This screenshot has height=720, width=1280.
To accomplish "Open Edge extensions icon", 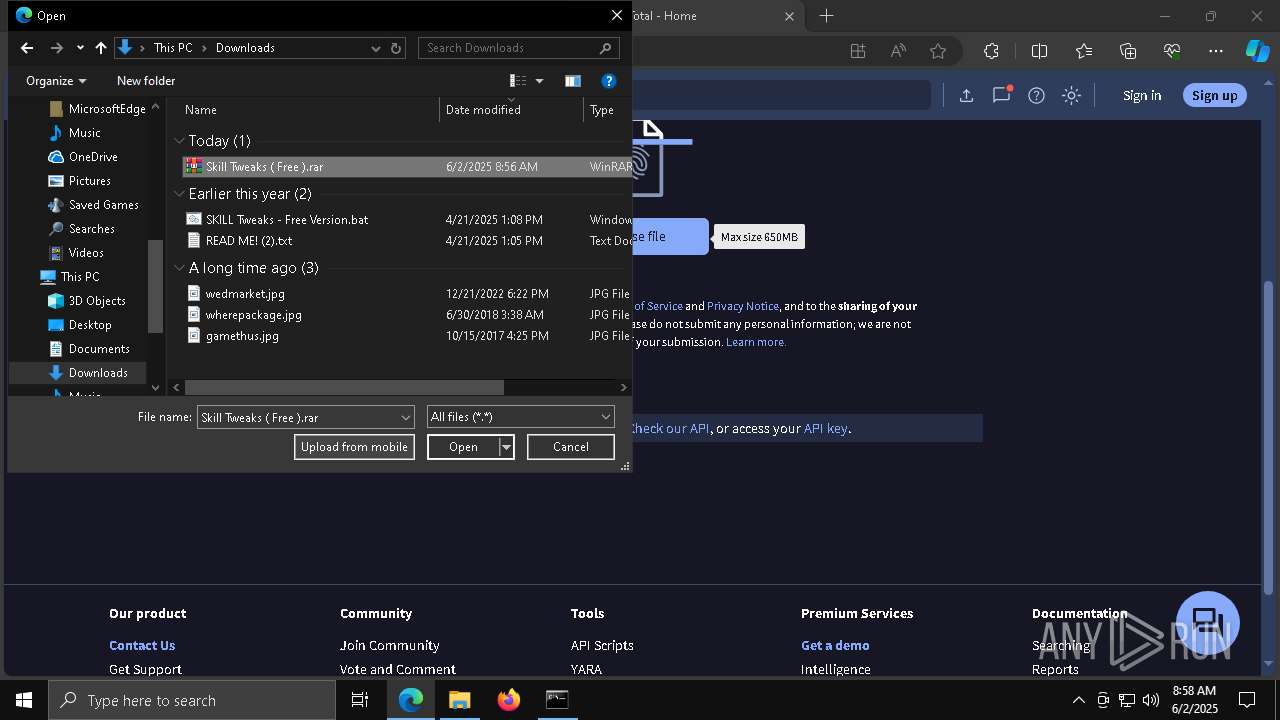I will [991, 51].
